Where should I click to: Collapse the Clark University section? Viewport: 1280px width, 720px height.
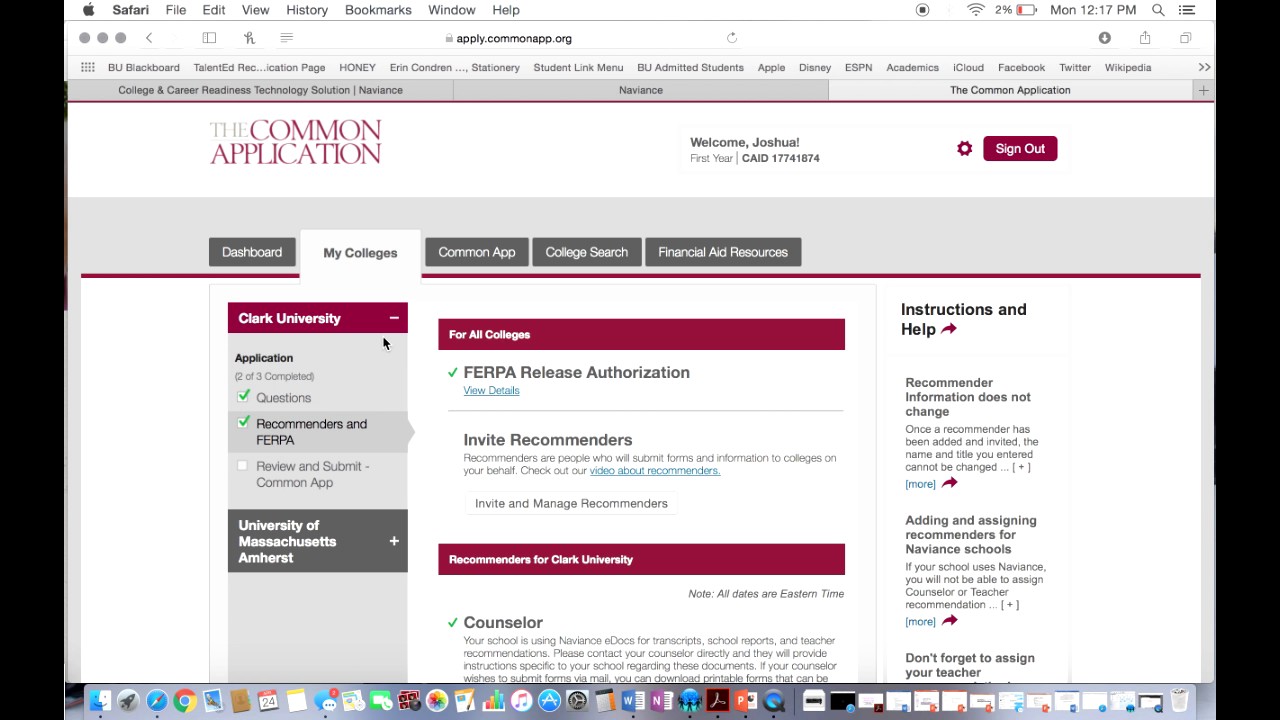(394, 318)
